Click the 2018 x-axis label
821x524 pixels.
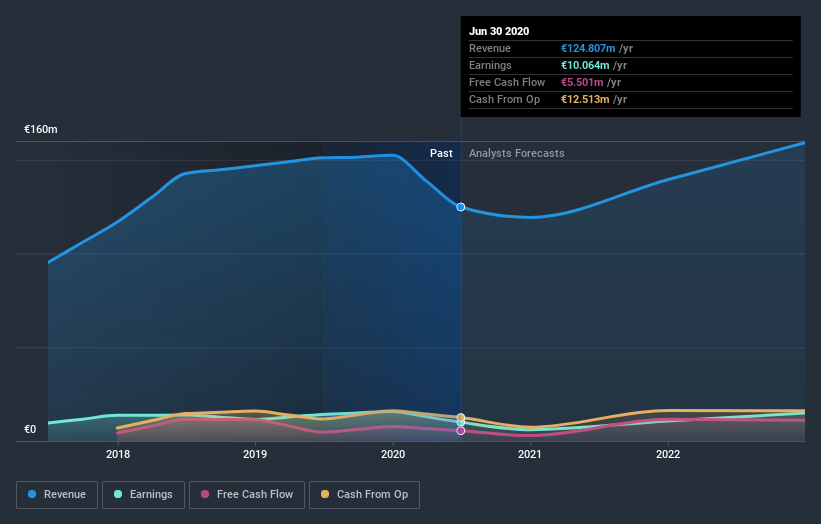pyautogui.click(x=118, y=454)
